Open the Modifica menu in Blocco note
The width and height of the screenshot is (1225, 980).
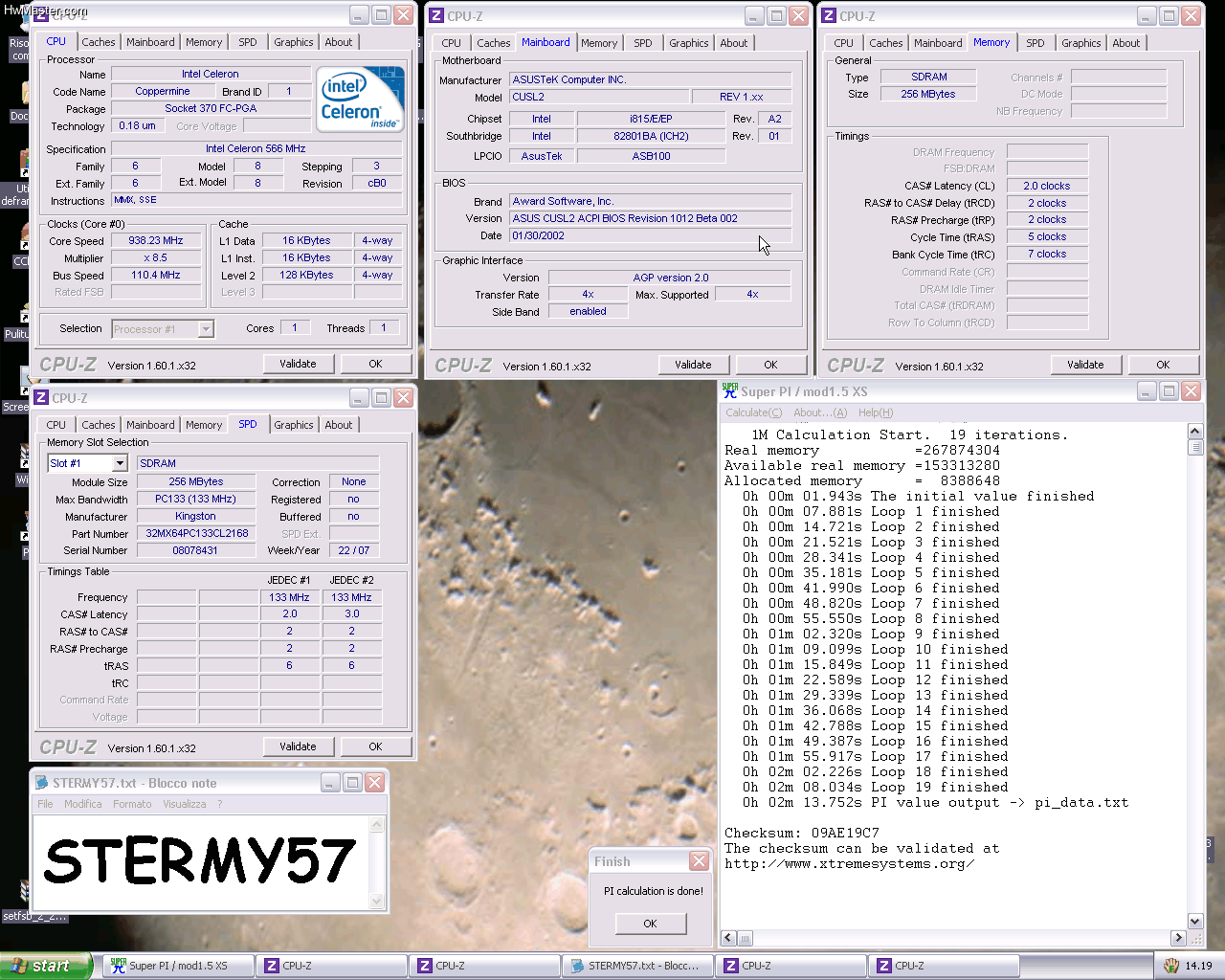pyautogui.click(x=83, y=804)
